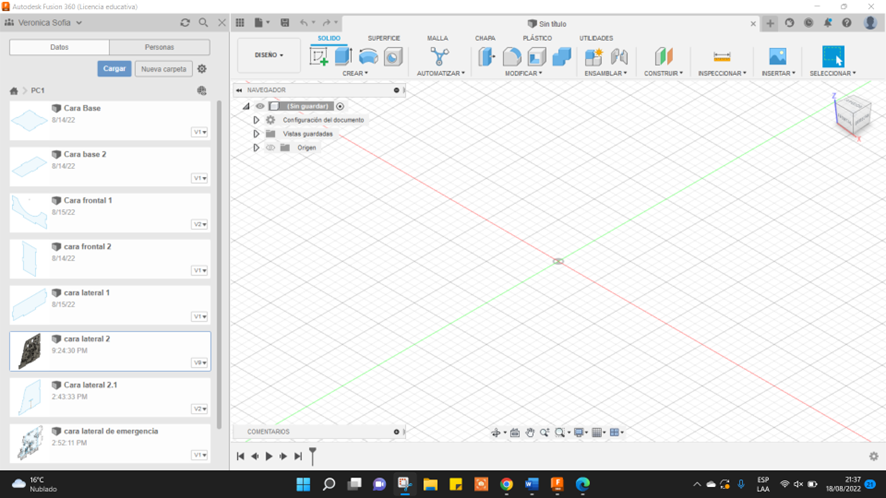Viewport: 886px width, 498px height.
Task: Select the Offset Plane construct icon
Action: (664, 57)
